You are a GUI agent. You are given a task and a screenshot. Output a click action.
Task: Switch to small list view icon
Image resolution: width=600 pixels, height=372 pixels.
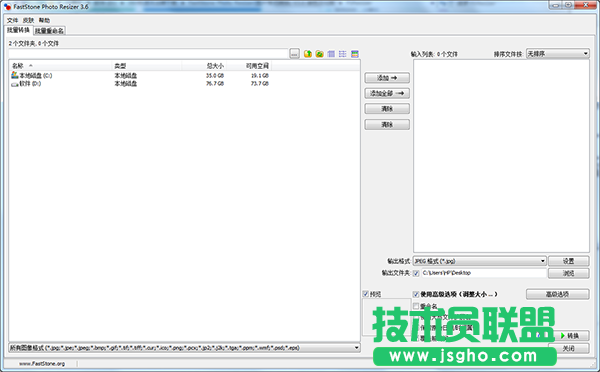tap(343, 54)
